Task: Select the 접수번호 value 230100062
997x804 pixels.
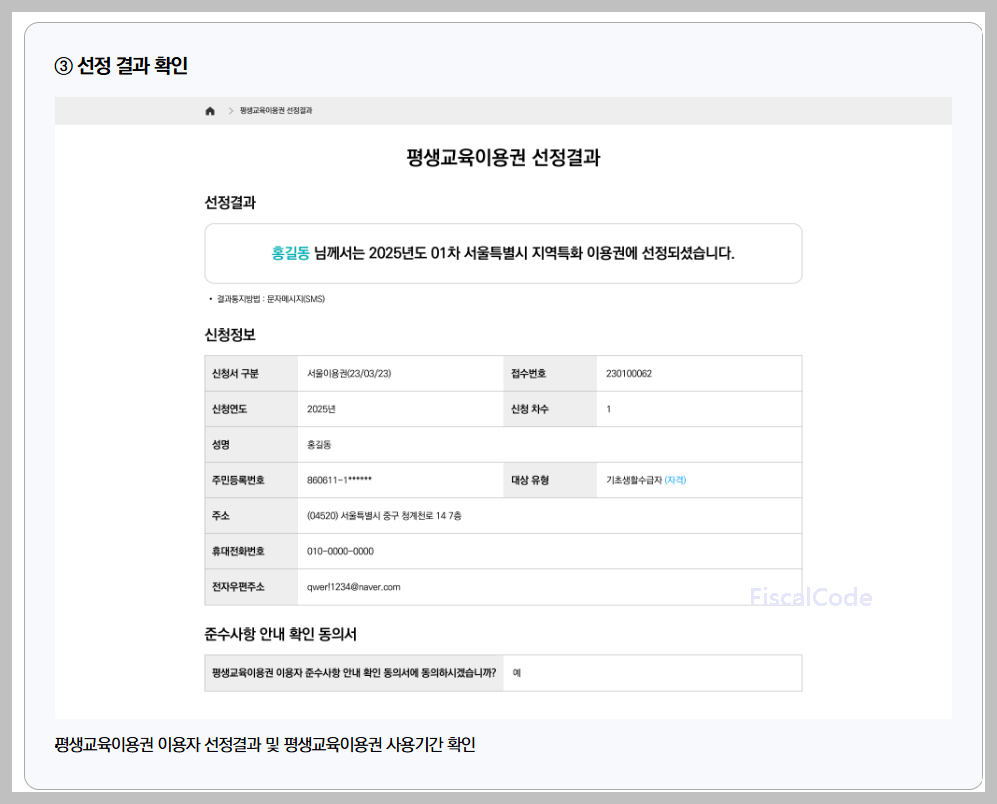Action: pos(629,374)
